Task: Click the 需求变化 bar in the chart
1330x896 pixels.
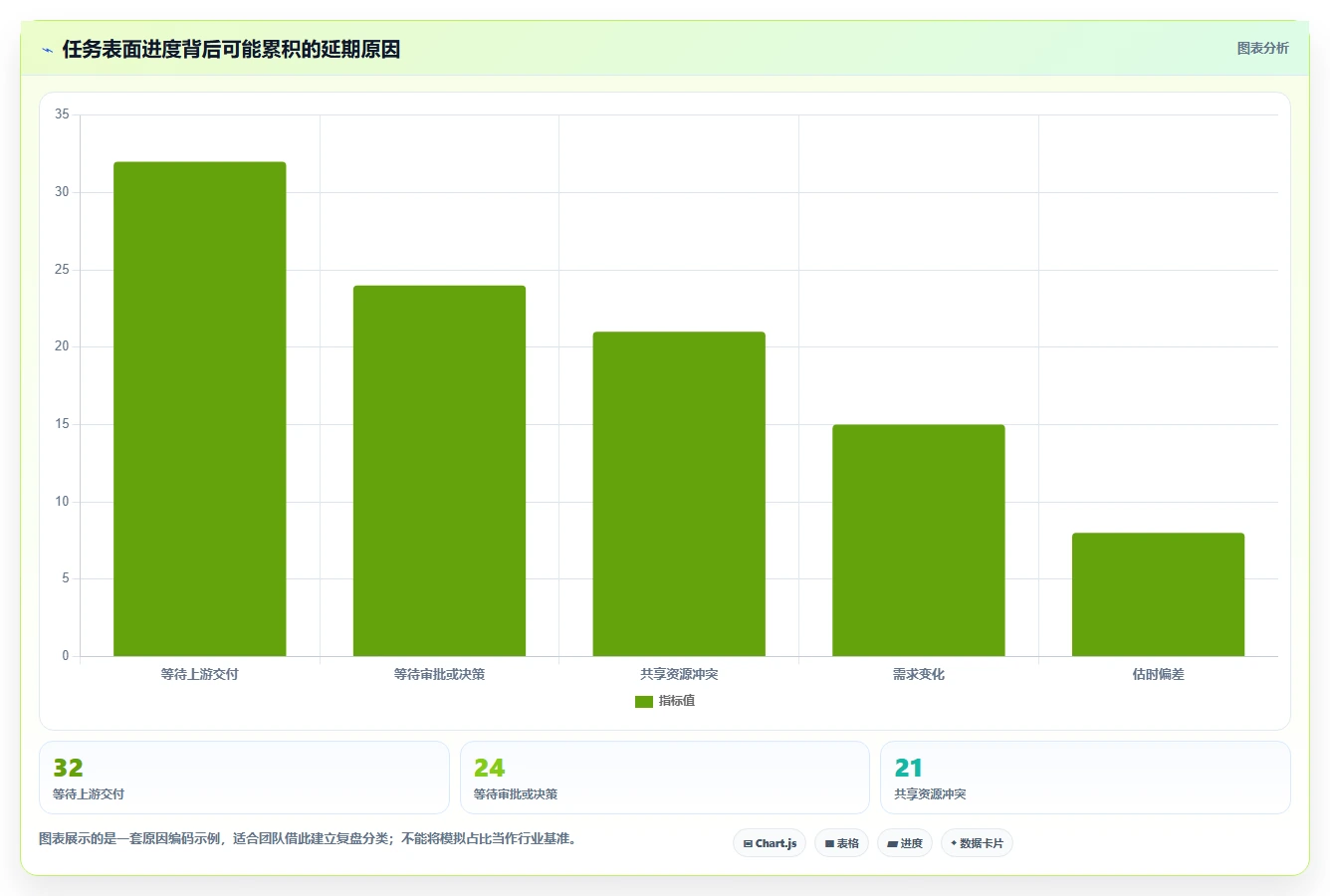Action: pos(919,541)
